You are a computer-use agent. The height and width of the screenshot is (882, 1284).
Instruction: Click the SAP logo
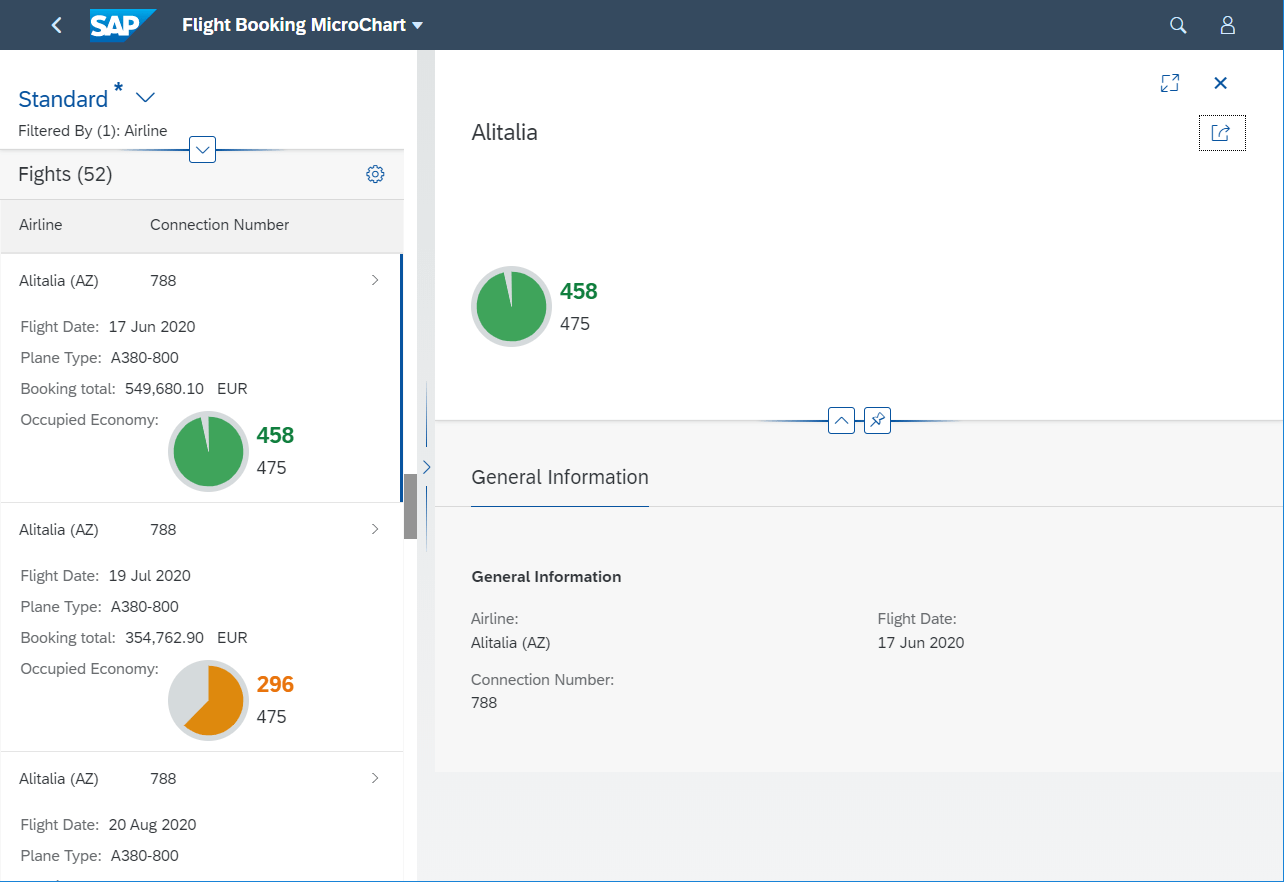coord(122,25)
